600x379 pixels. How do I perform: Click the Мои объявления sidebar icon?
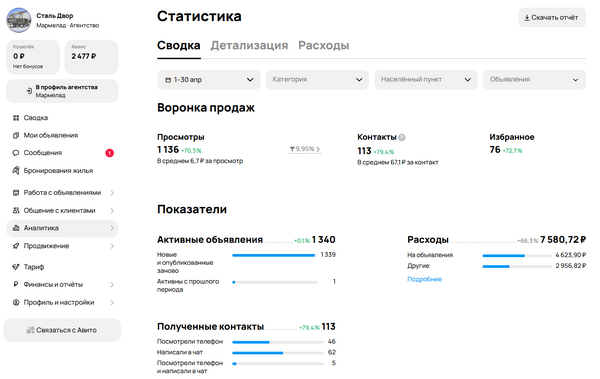[x=16, y=135]
